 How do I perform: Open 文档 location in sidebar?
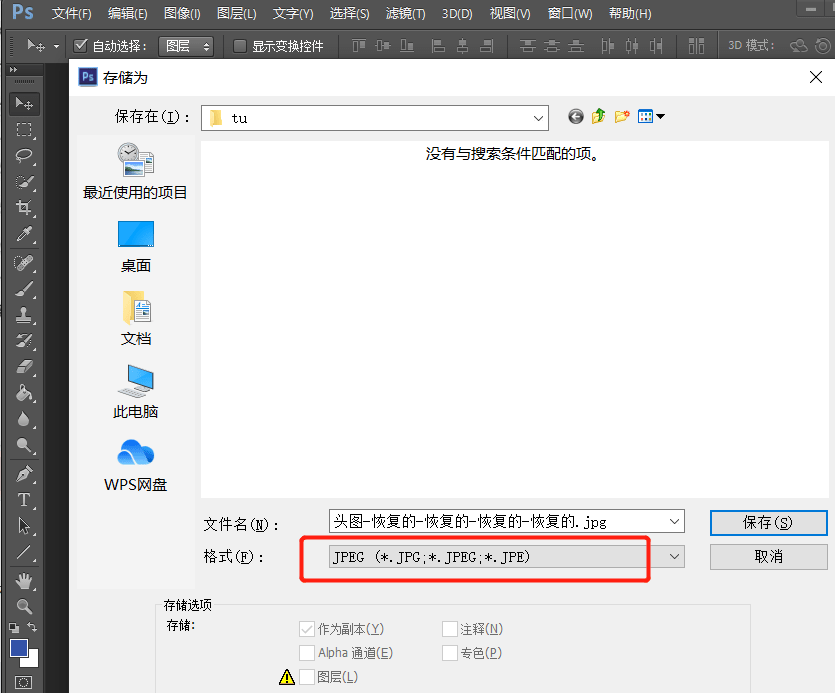[x=135, y=319]
